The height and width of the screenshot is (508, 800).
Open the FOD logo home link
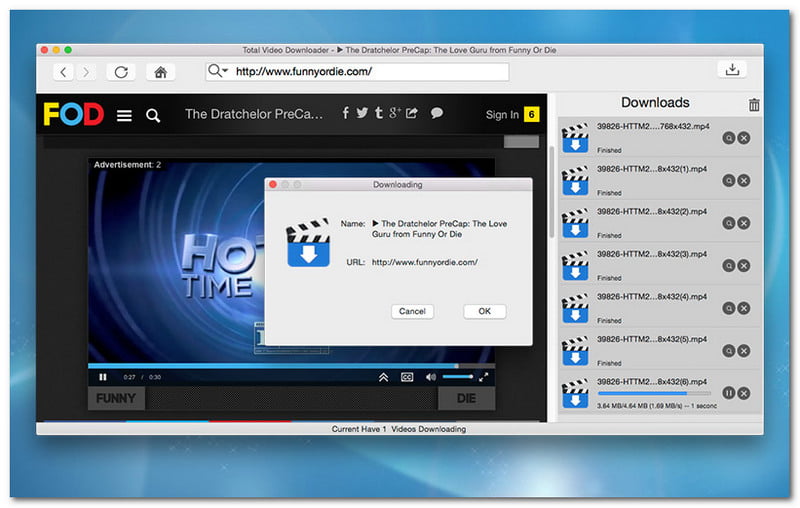(x=73, y=114)
